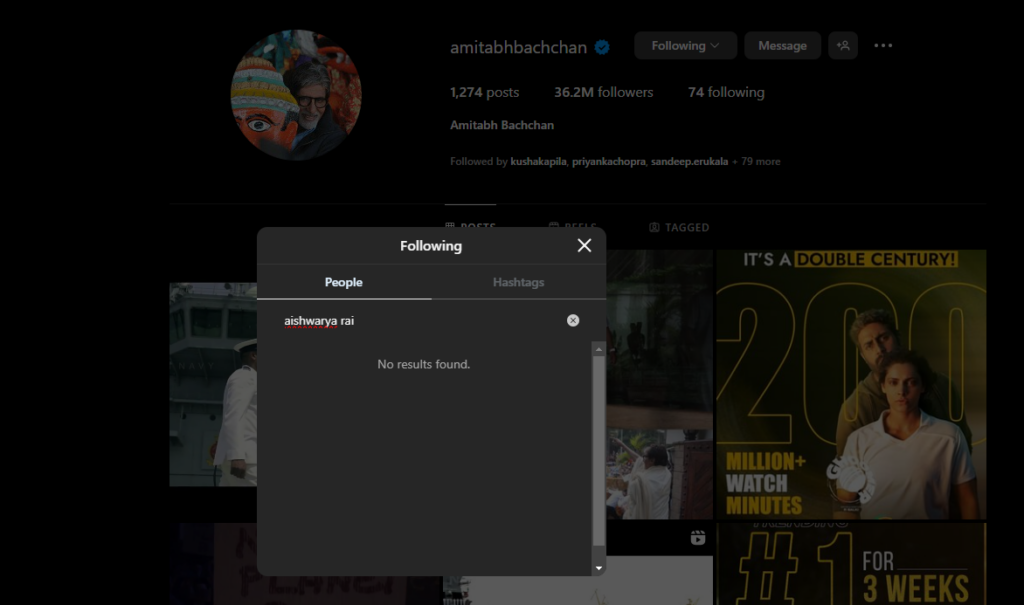The image size is (1024, 605).
Task: Select the People tab
Action: [x=343, y=282]
